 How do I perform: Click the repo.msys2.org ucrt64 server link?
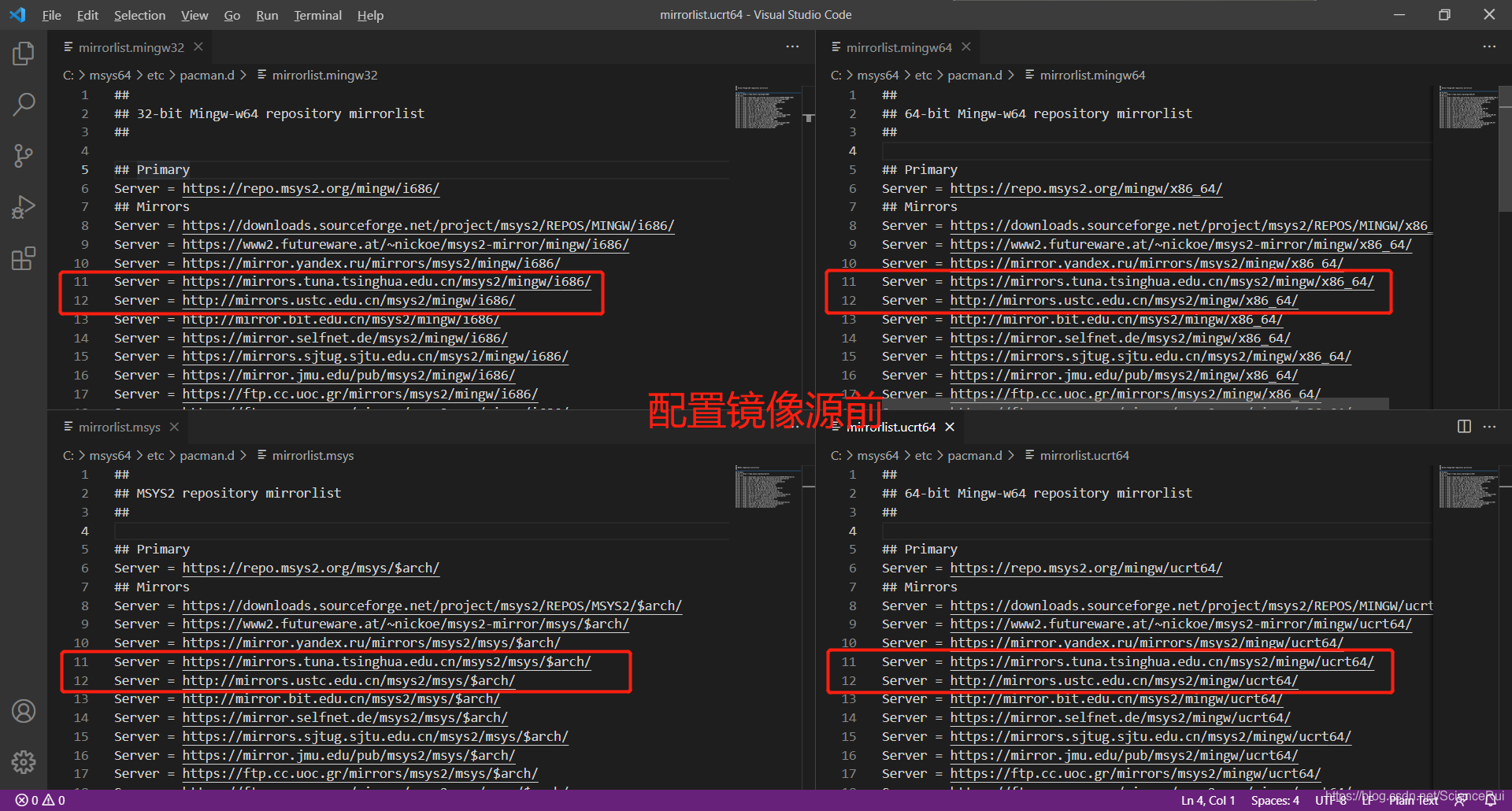[x=1085, y=568]
